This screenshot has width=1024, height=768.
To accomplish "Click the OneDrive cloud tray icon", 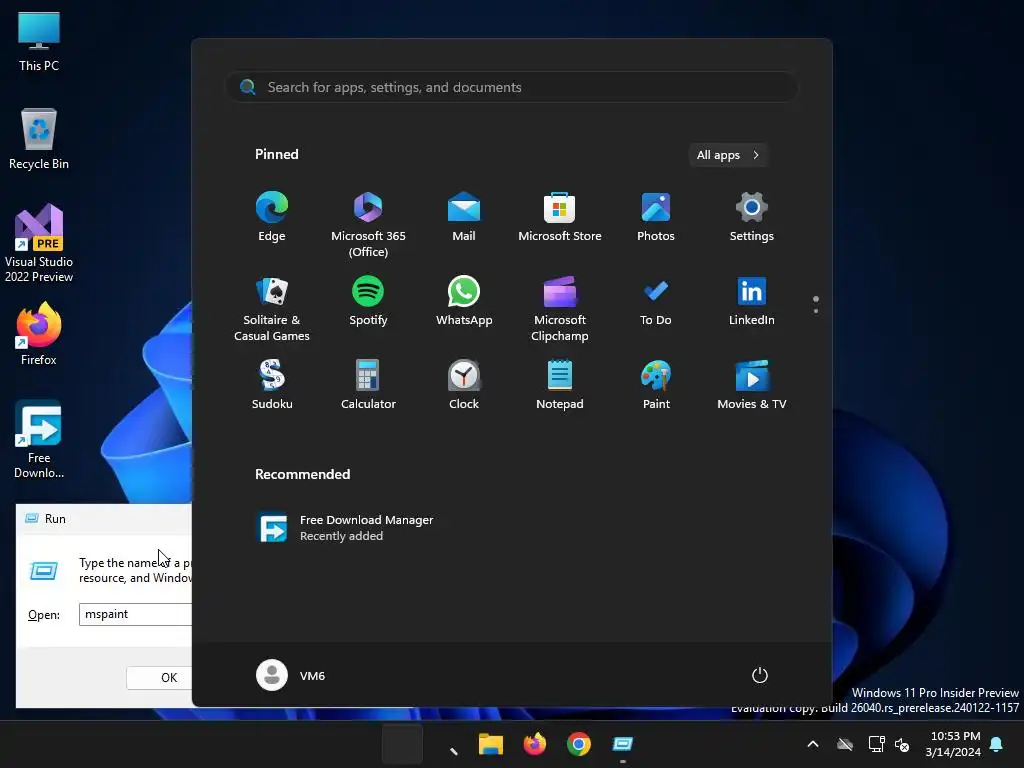I will click(845, 744).
